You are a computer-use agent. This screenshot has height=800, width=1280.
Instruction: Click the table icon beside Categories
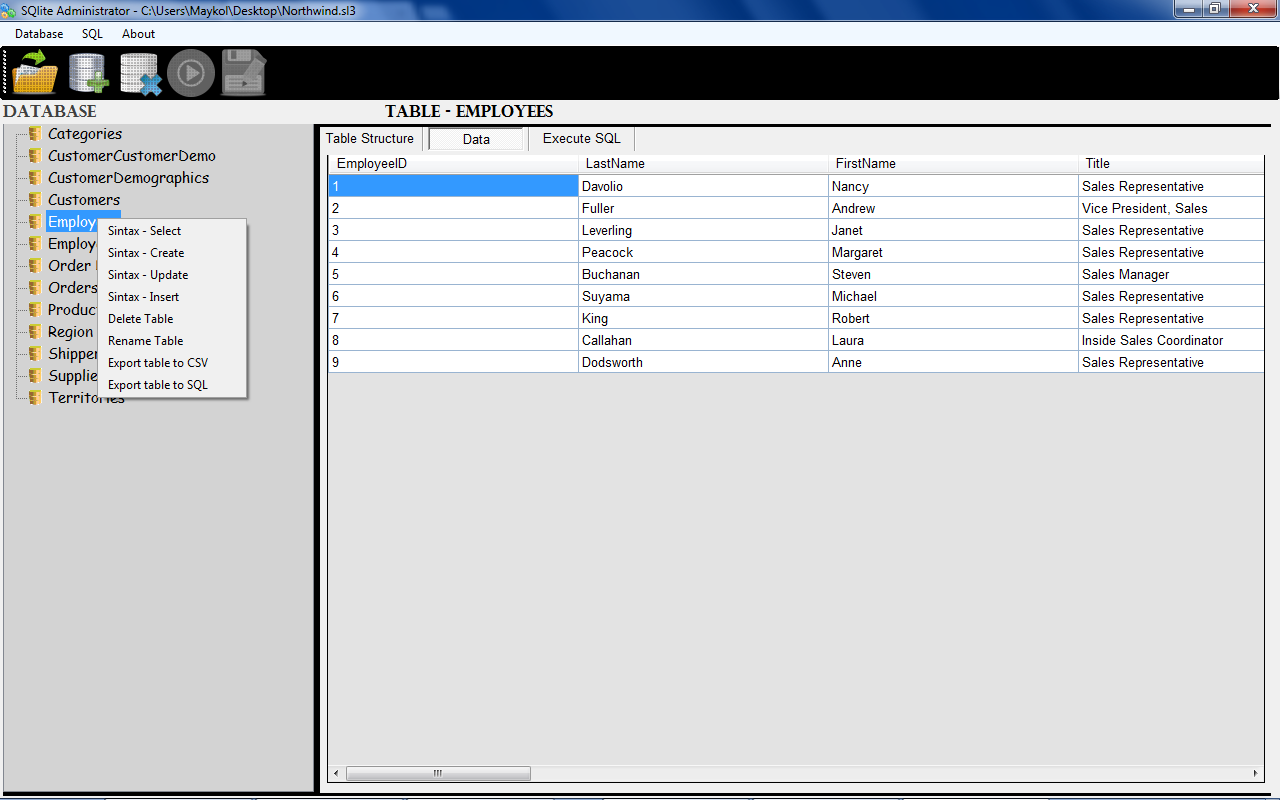(x=32, y=133)
